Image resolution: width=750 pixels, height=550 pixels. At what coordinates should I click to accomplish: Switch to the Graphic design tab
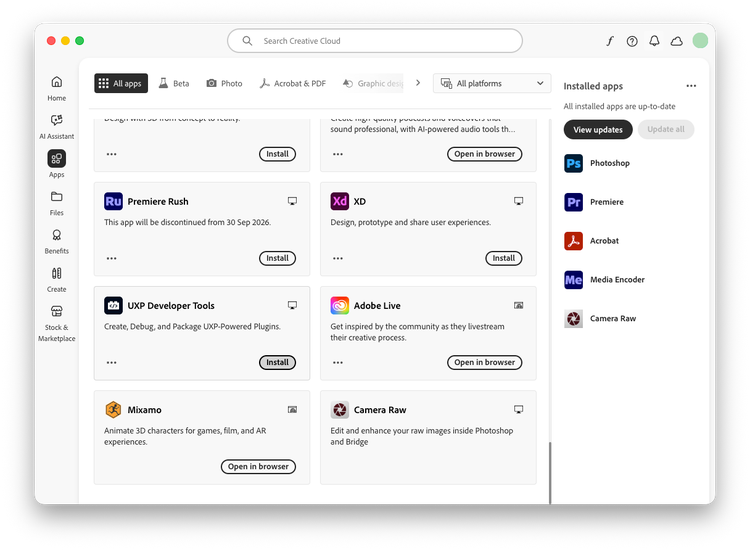click(x=373, y=83)
